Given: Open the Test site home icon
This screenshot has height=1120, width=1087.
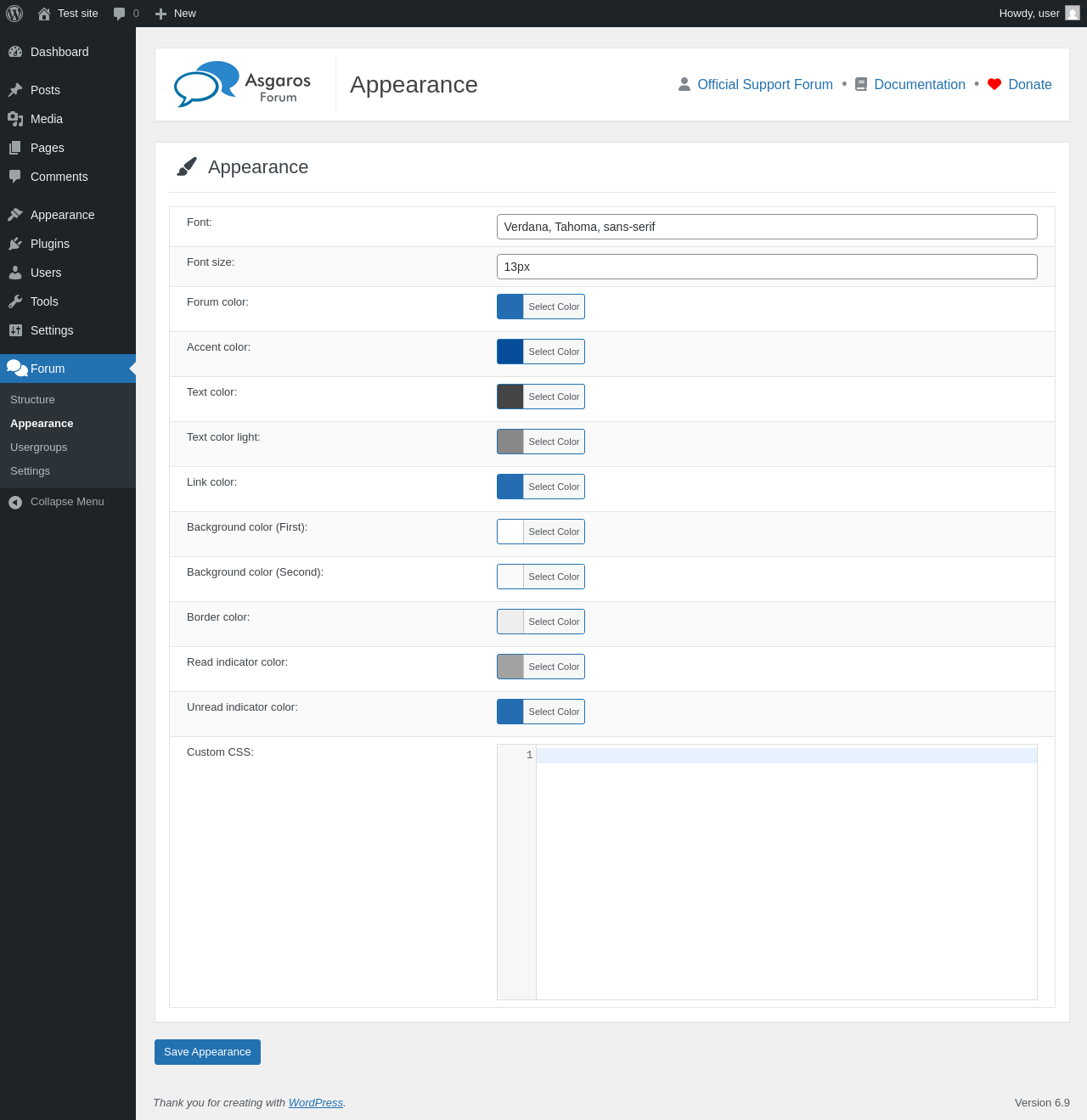Looking at the screenshot, I should point(44,14).
